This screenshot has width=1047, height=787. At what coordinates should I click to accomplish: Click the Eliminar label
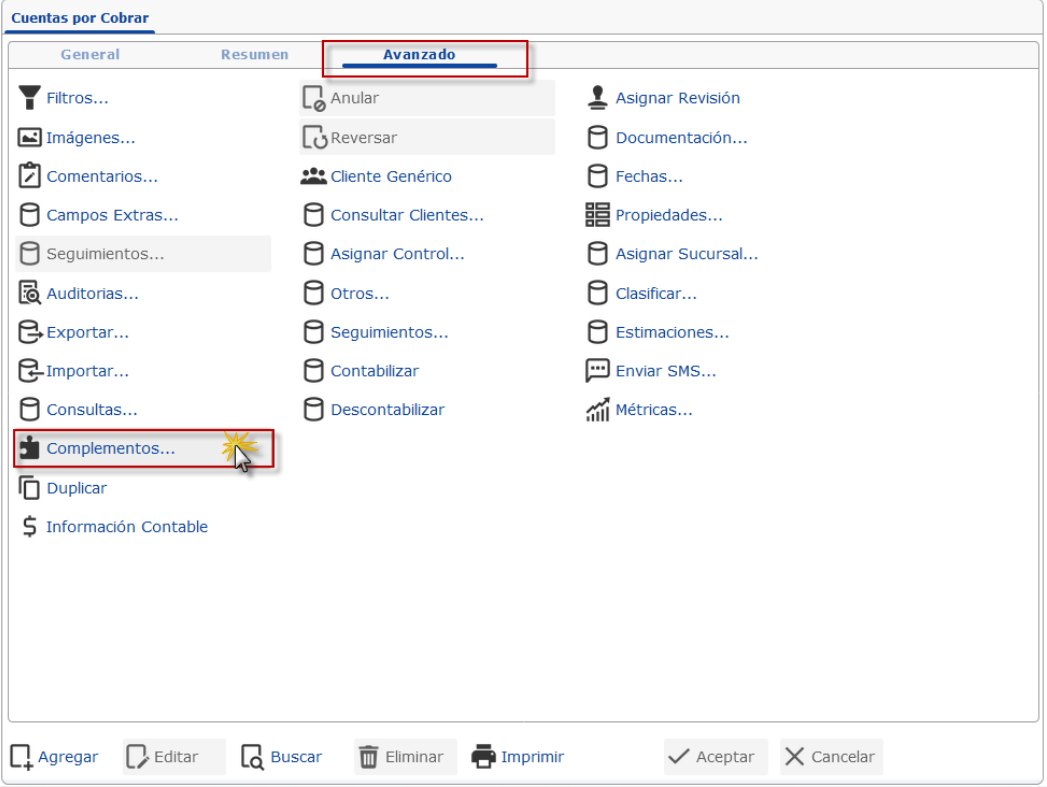click(414, 757)
